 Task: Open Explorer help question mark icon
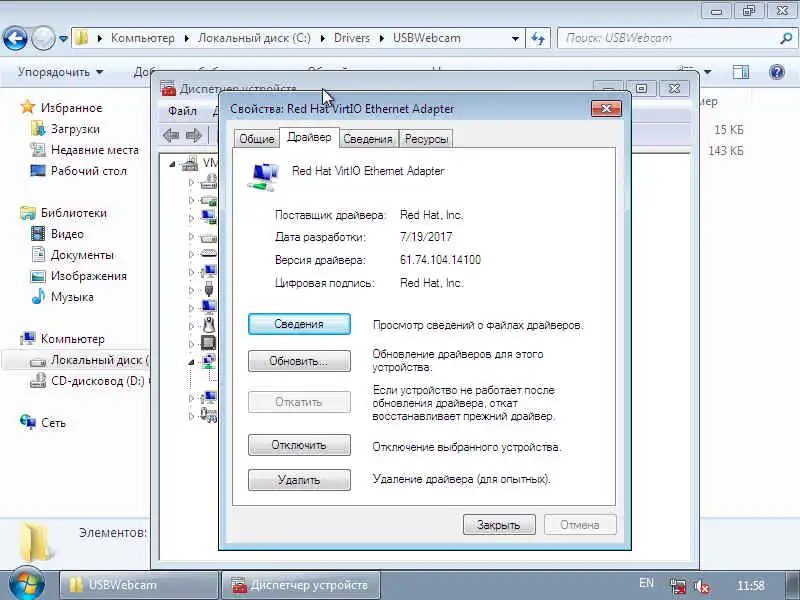pyautogui.click(x=777, y=72)
